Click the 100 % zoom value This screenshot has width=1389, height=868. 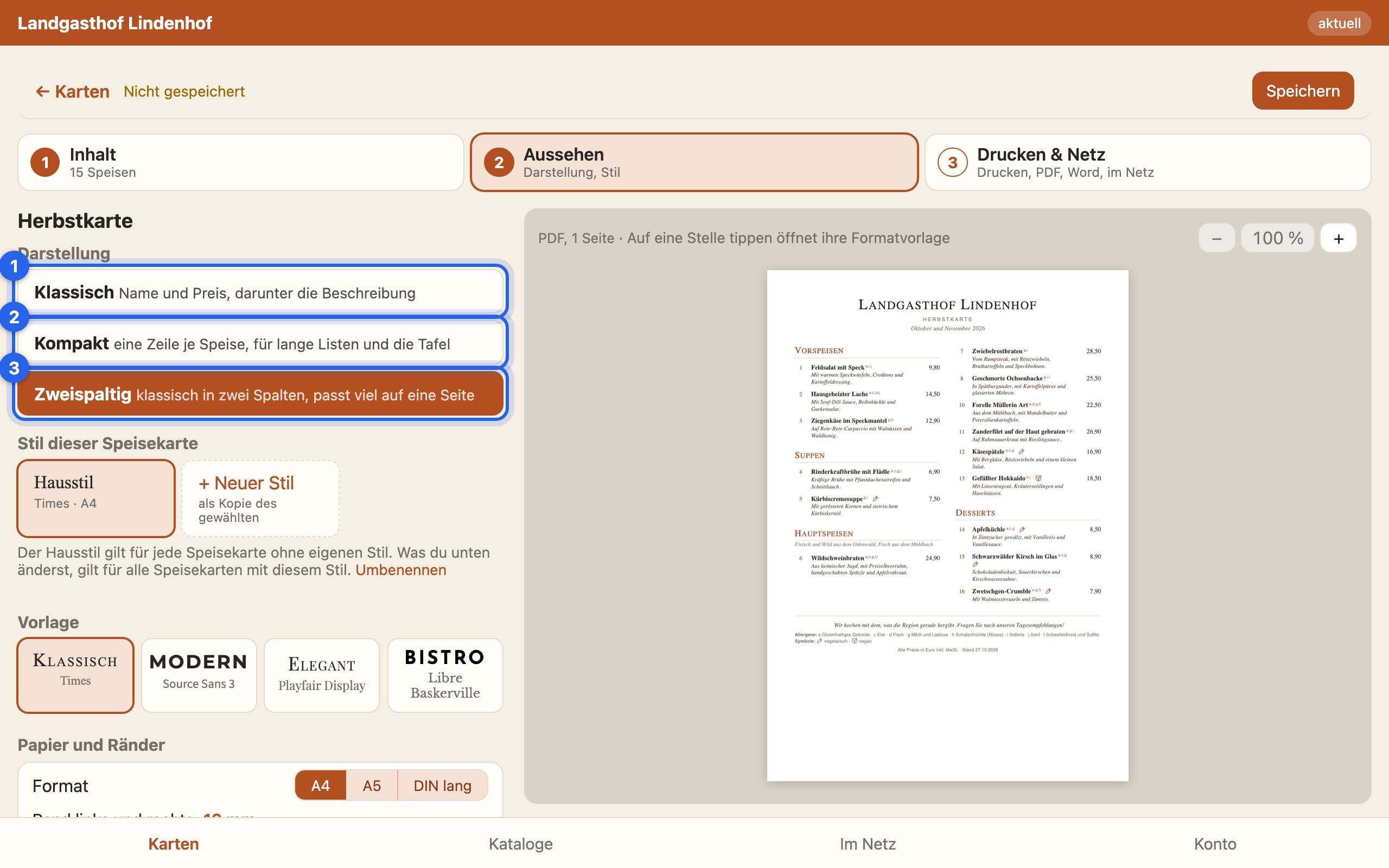coord(1277,238)
